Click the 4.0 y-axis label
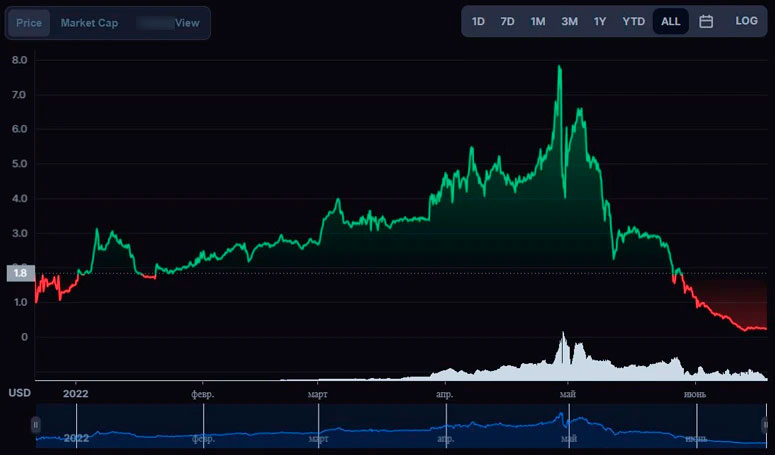The width and height of the screenshot is (775, 455). pyautogui.click(x=20, y=199)
